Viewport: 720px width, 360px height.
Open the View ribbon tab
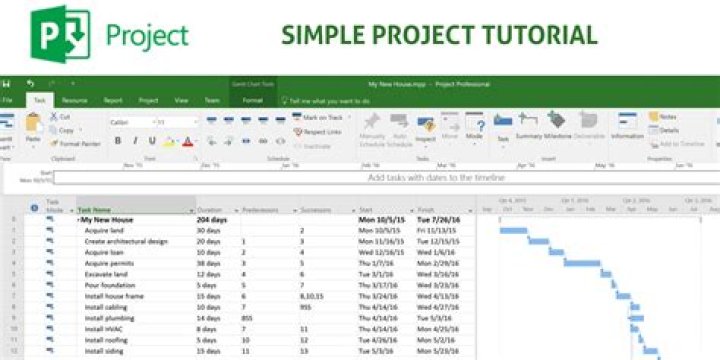(181, 101)
